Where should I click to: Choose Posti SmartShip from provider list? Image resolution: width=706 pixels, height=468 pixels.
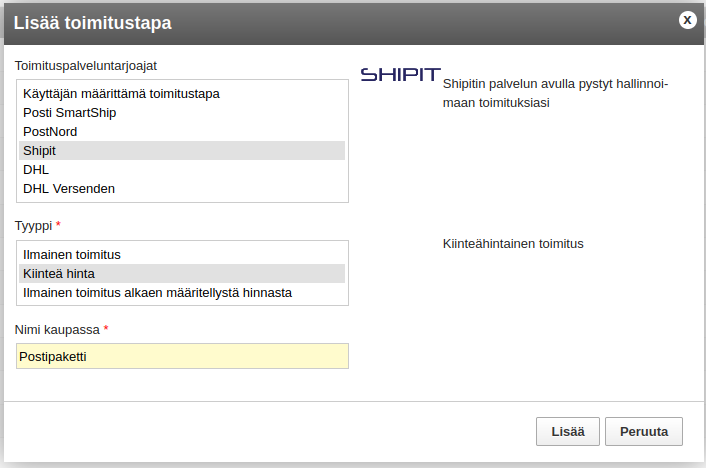point(182,113)
